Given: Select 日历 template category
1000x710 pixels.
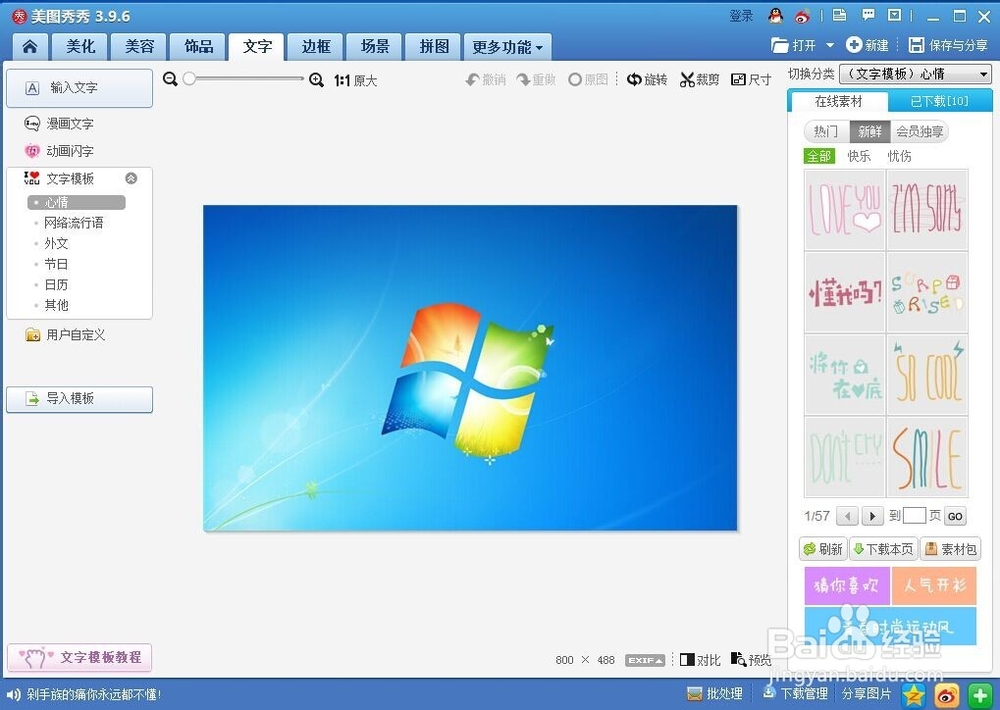Looking at the screenshot, I should [x=56, y=285].
